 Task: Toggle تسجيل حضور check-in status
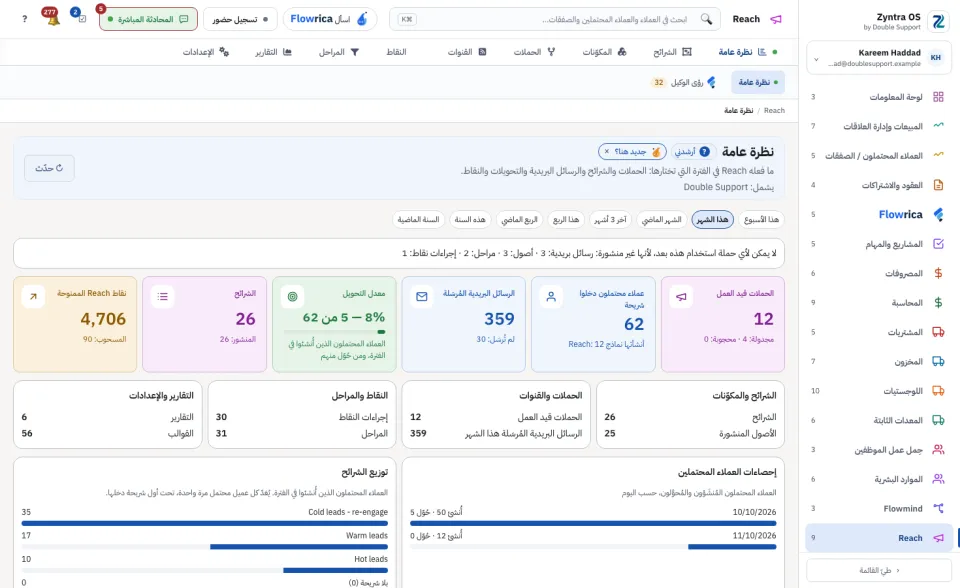pos(240,19)
